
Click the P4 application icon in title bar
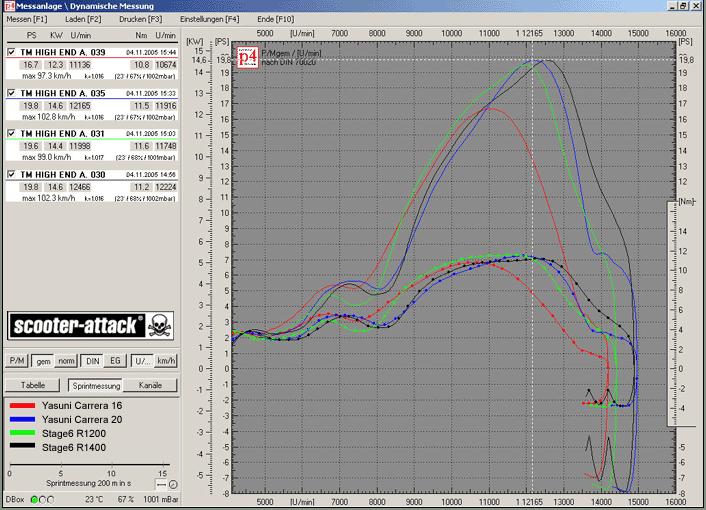pyautogui.click(x=8, y=6)
